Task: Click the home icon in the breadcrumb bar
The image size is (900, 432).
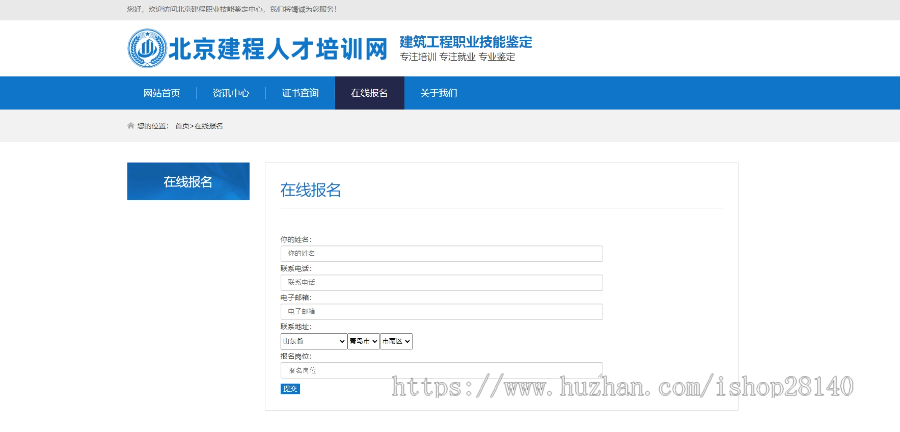Action: tap(130, 126)
